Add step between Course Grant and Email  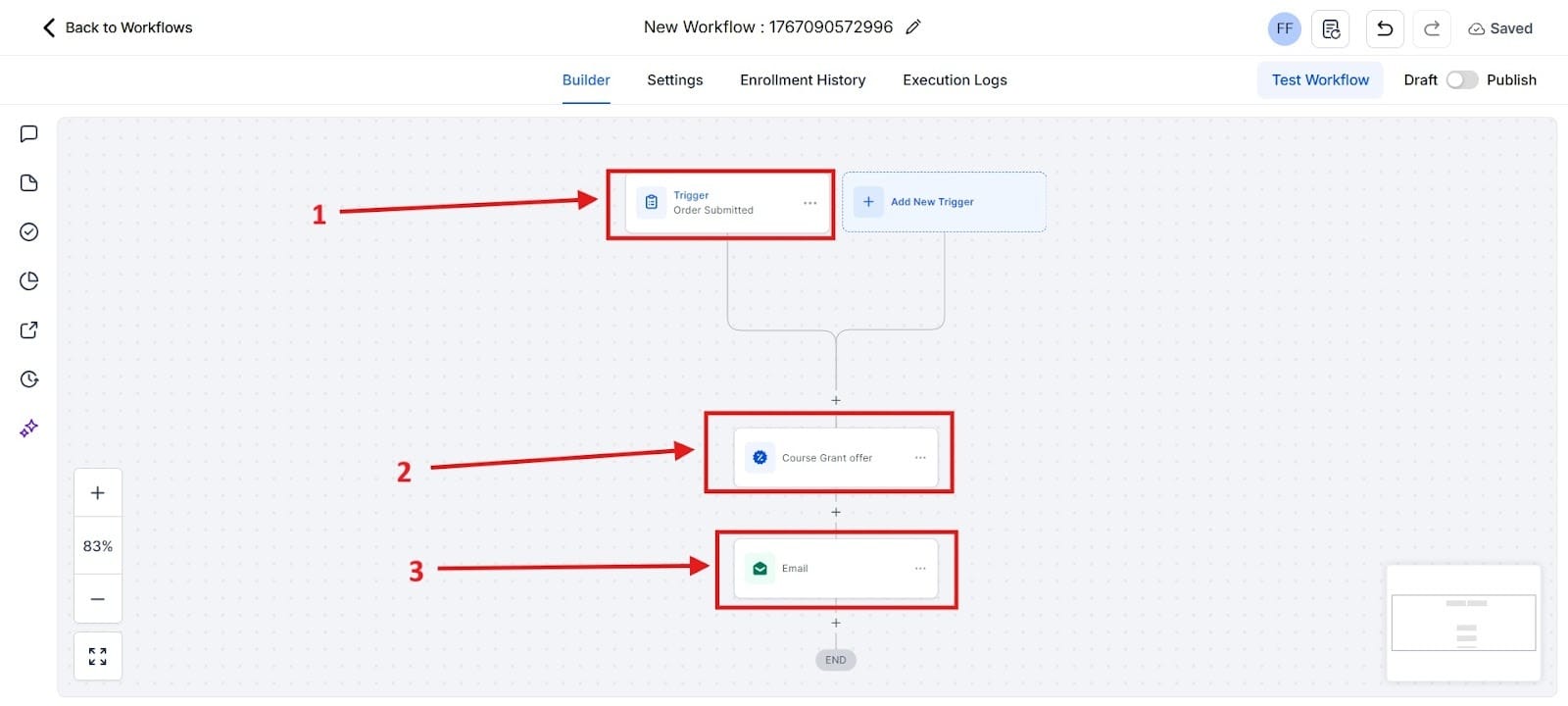coord(836,512)
